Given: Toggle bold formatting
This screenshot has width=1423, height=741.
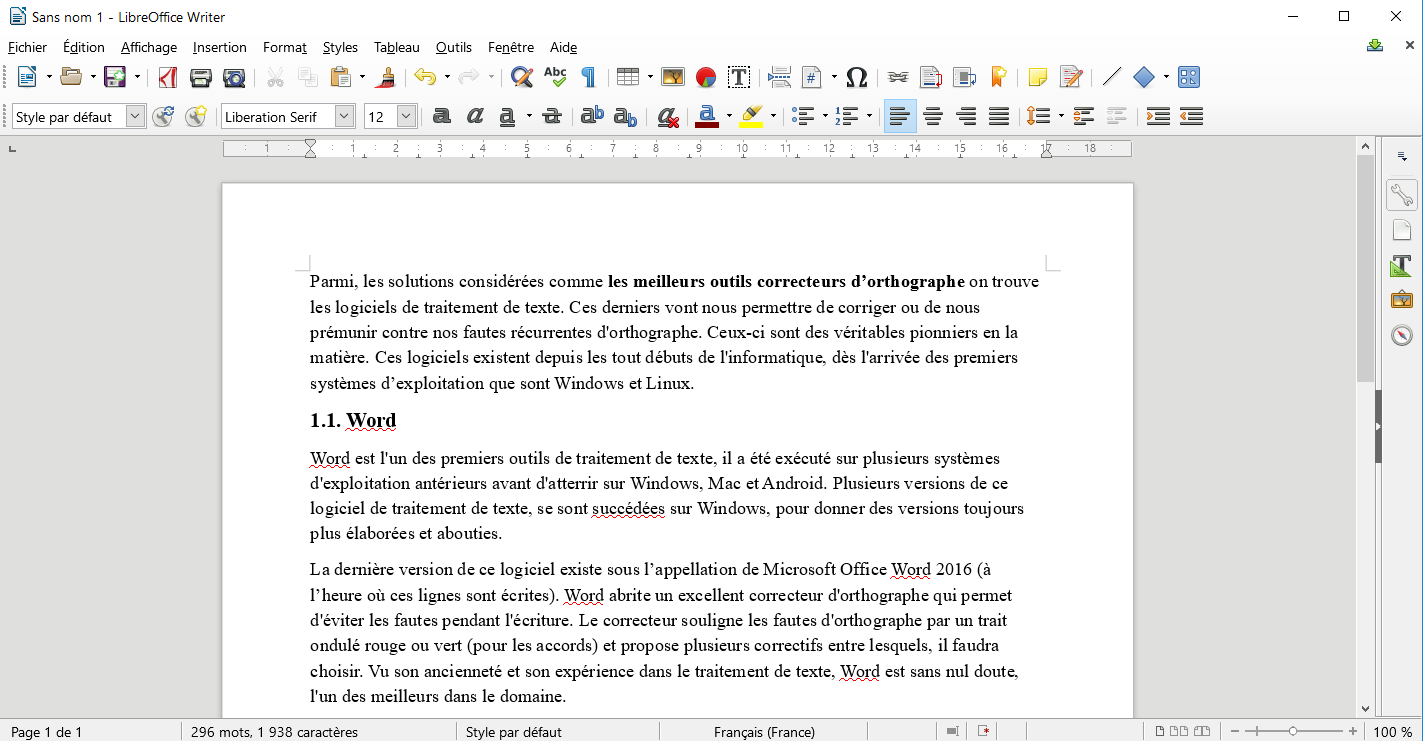Looking at the screenshot, I should (x=441, y=117).
